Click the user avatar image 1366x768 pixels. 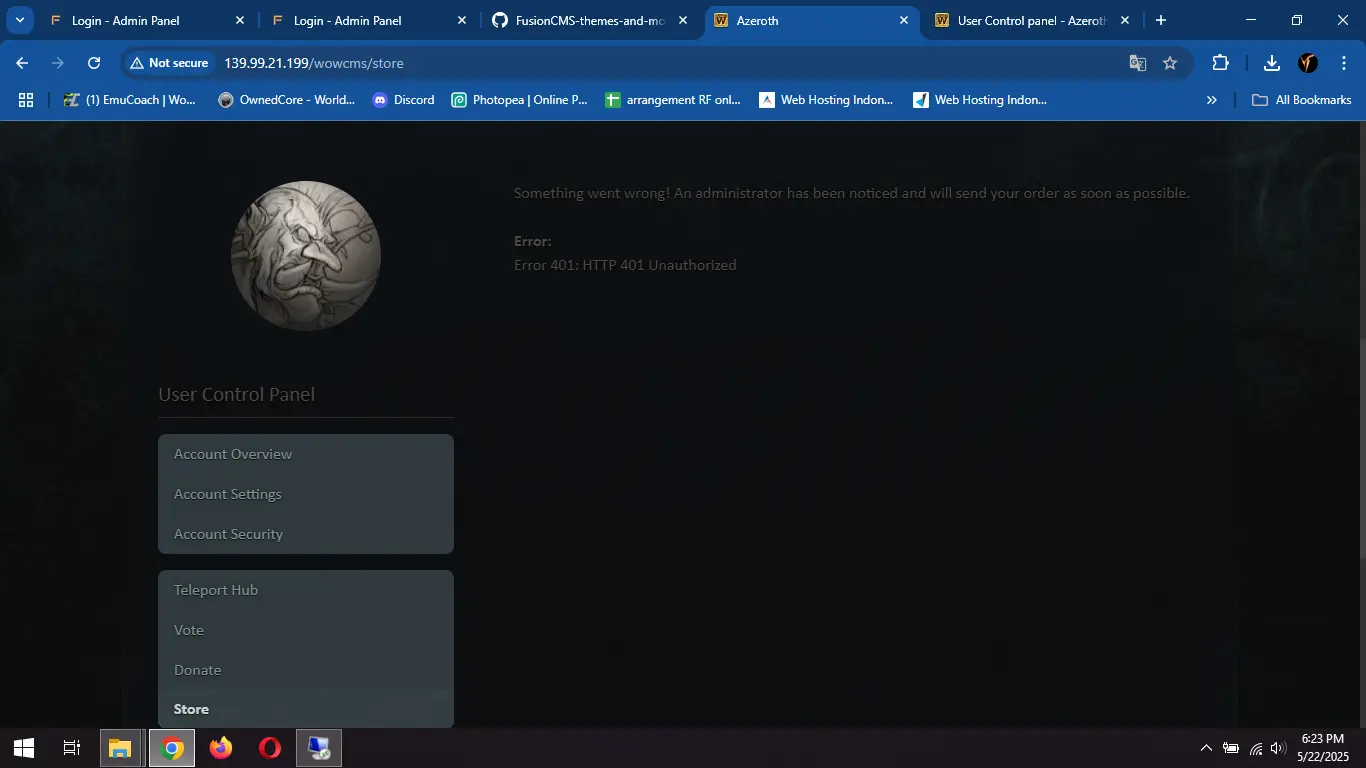(x=306, y=256)
